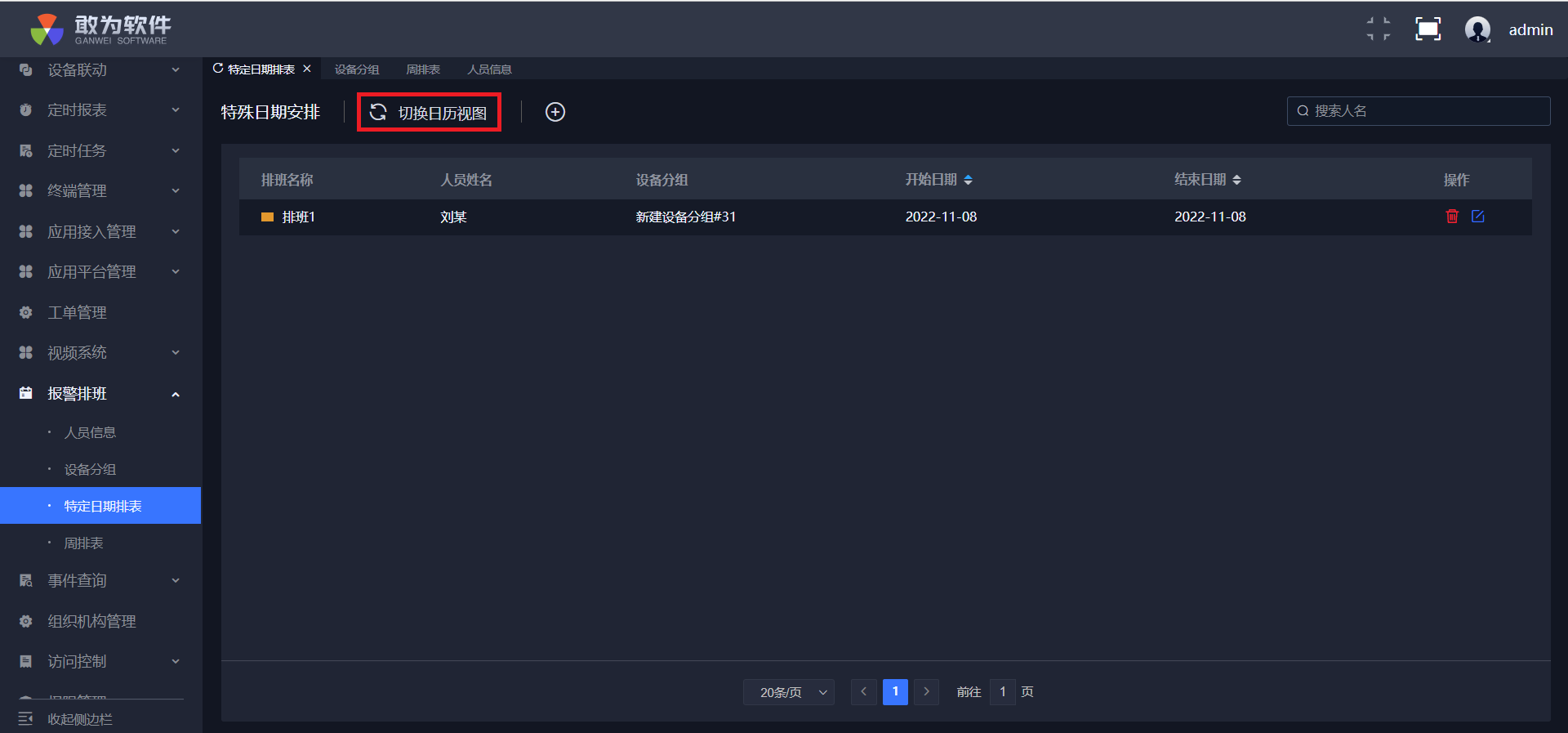Expand the 终端管理 menu
1568x733 pixels.
176,191
